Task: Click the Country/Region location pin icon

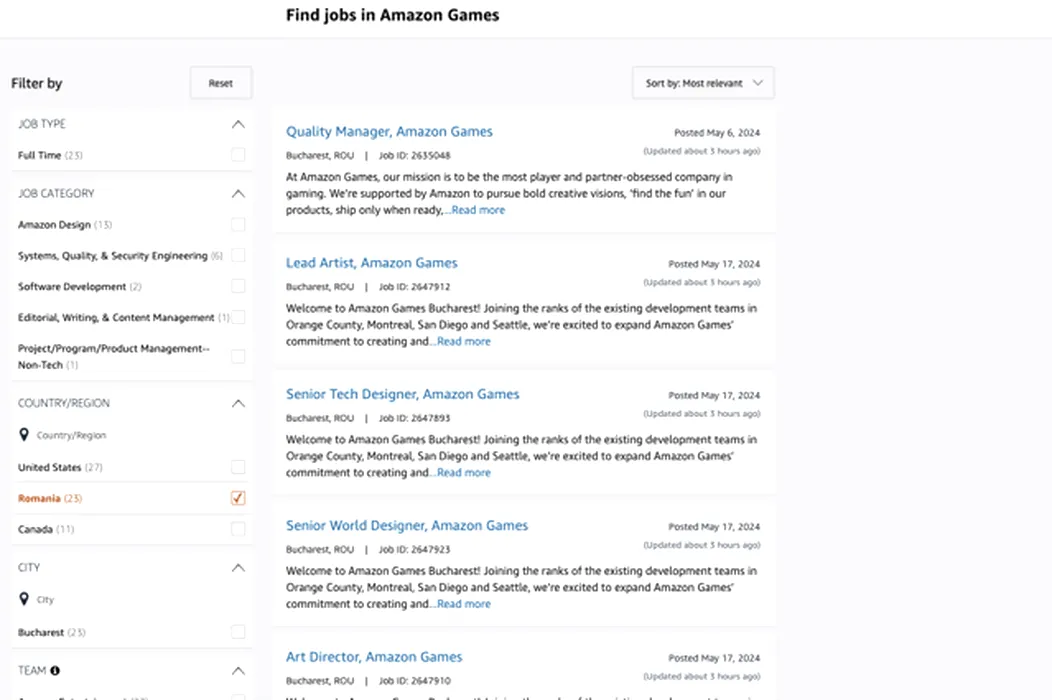Action: pyautogui.click(x=24, y=434)
